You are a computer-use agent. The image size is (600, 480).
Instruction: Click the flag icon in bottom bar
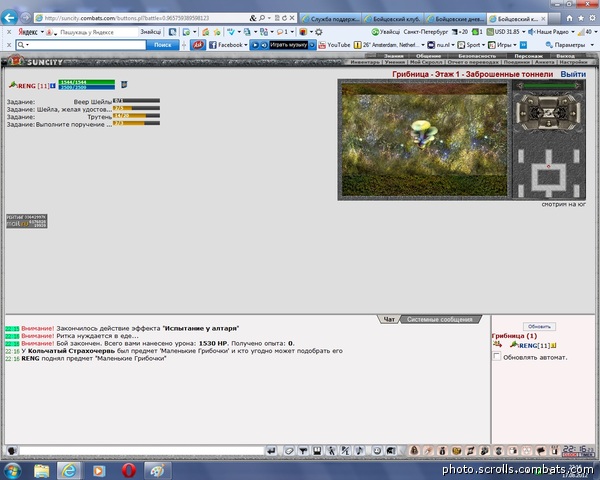pos(541,451)
